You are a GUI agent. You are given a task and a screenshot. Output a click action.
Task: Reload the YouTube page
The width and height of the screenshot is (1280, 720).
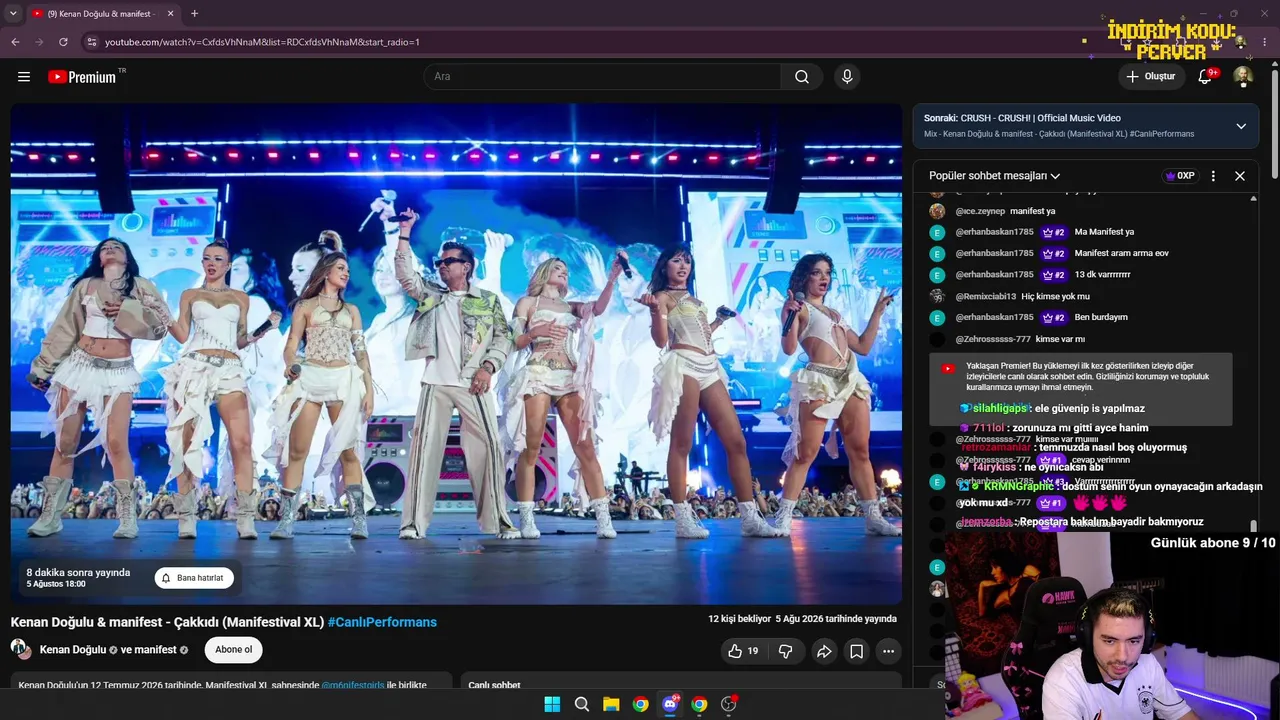click(x=63, y=42)
